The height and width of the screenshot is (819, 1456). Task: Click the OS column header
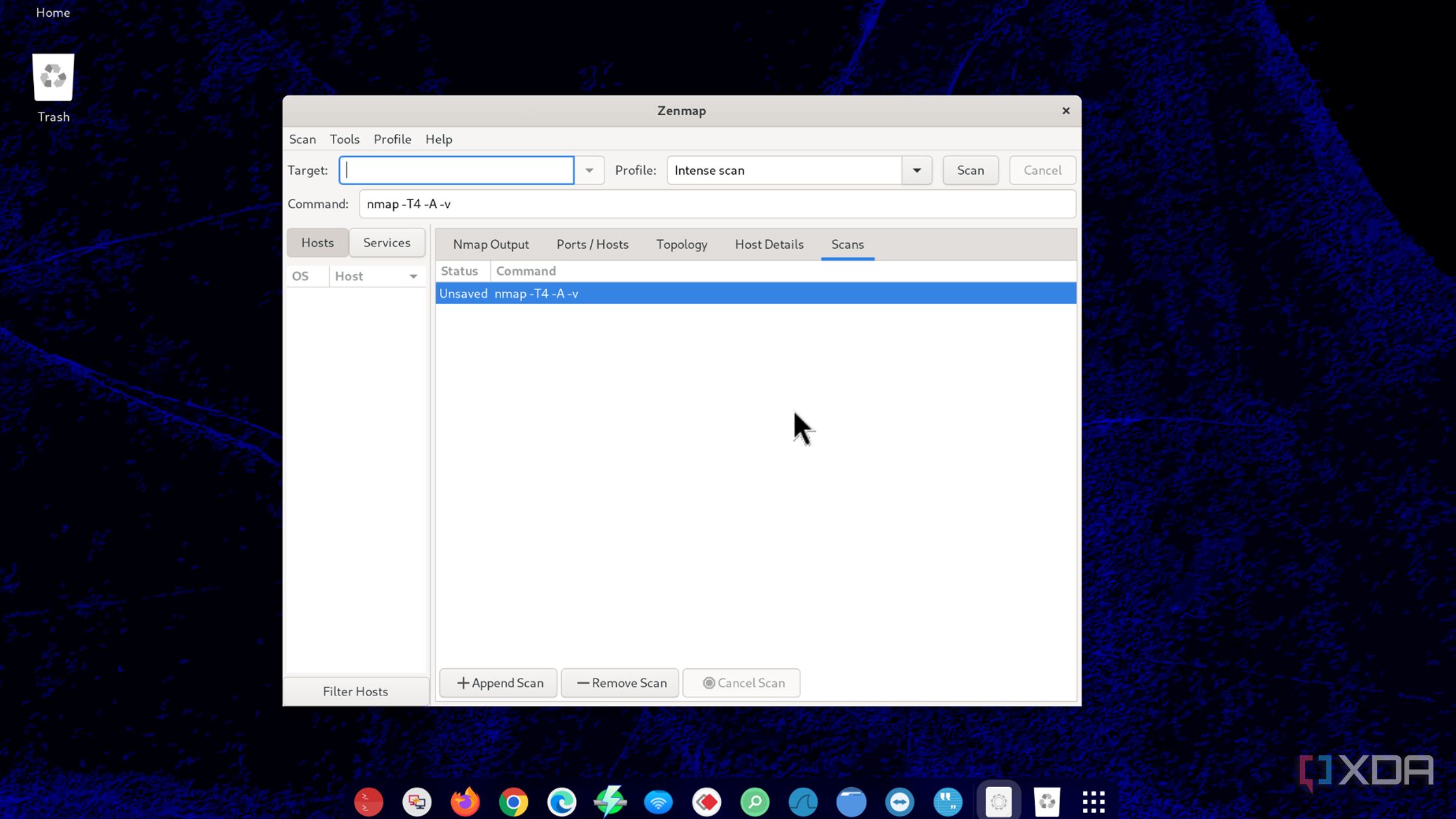pyautogui.click(x=307, y=276)
